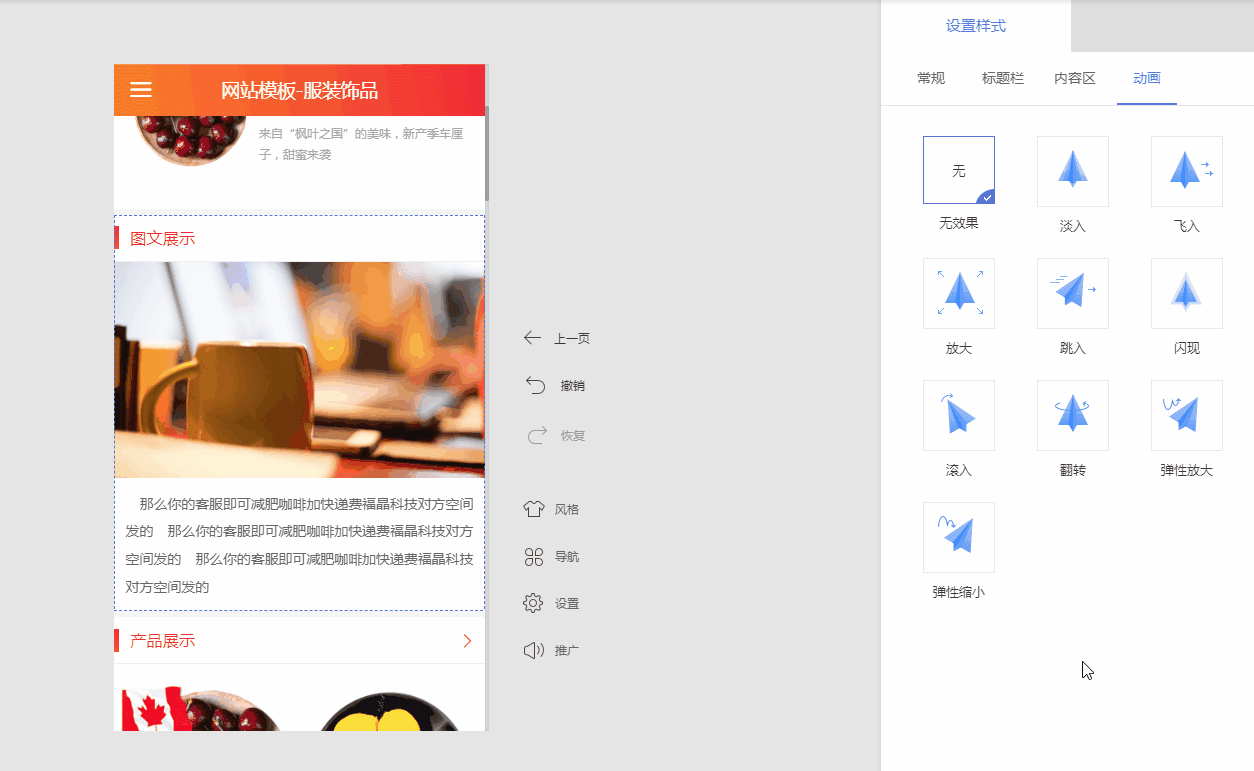Click the 飞入 caption text
This screenshot has height=771, width=1254.
[1187, 226]
